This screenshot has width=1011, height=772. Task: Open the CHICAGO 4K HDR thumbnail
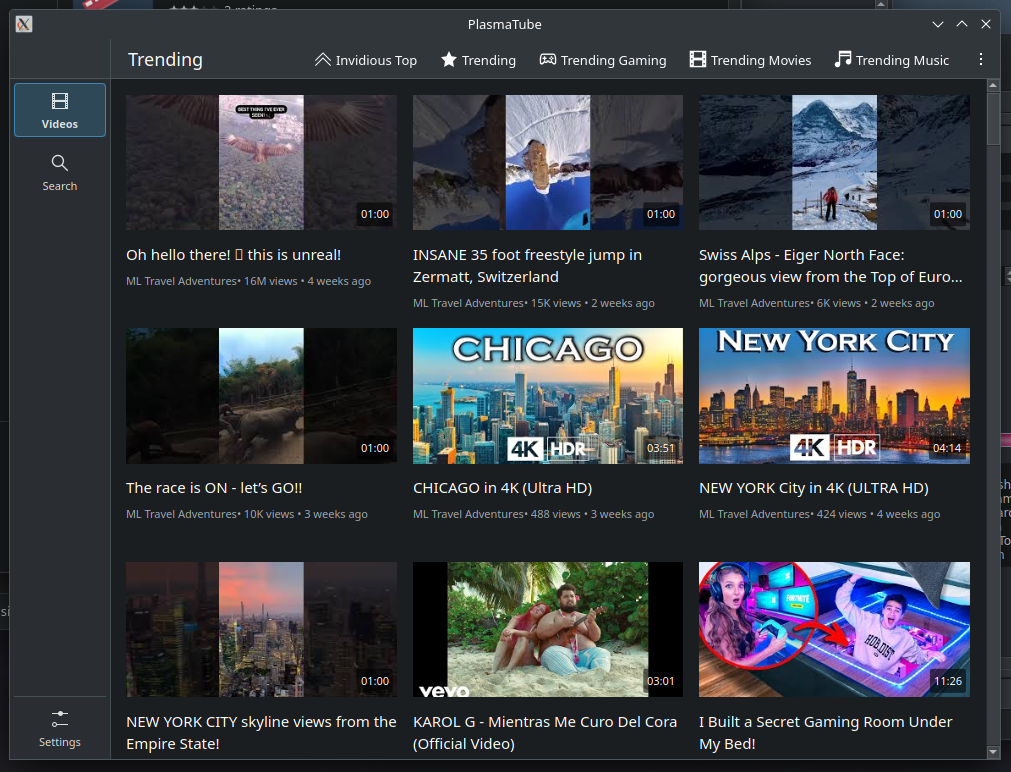click(548, 396)
